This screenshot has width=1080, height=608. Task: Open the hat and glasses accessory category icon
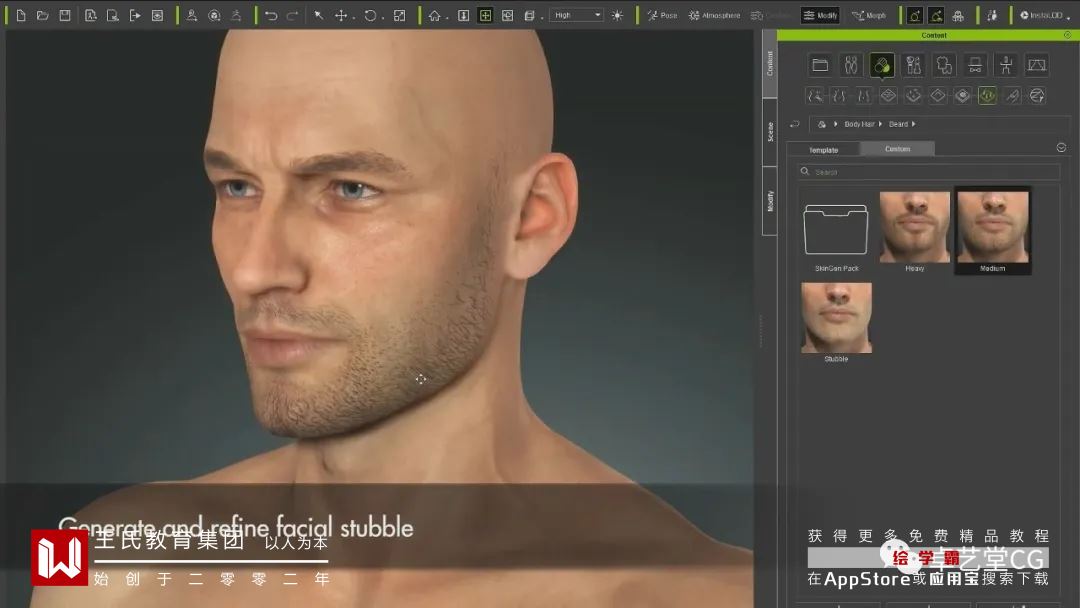(x=975, y=65)
